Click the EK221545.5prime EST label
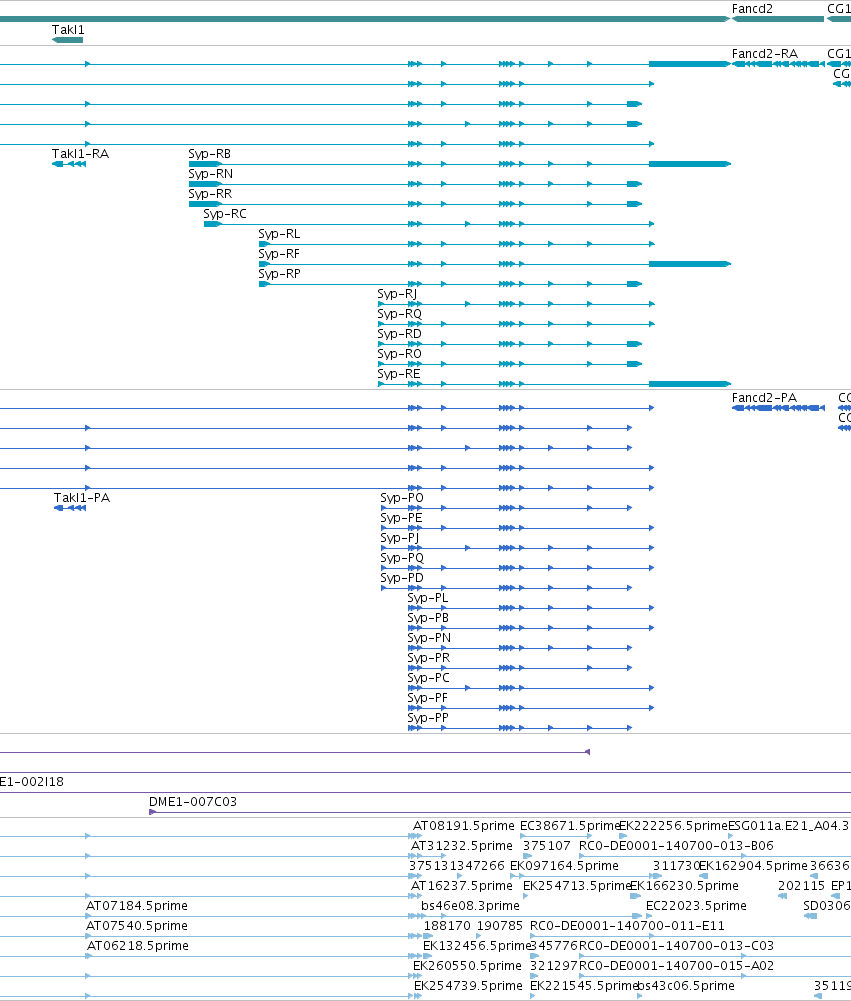The height and width of the screenshot is (1001, 851). pos(584,986)
